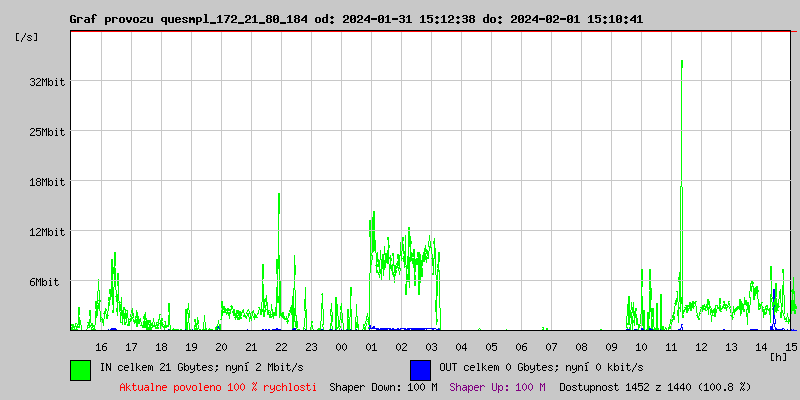
Task: Click the green IN legend swatch
Action: point(80,369)
